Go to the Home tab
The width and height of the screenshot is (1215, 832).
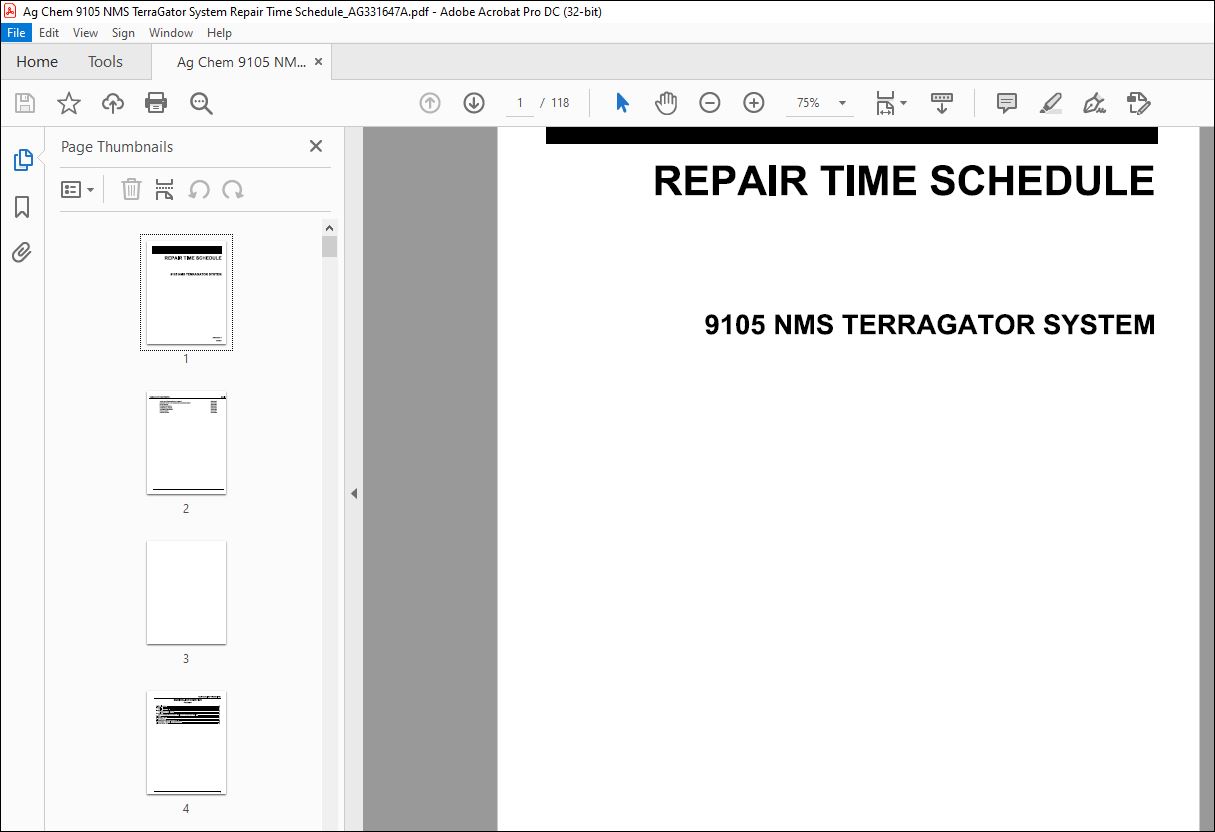[x=37, y=62]
